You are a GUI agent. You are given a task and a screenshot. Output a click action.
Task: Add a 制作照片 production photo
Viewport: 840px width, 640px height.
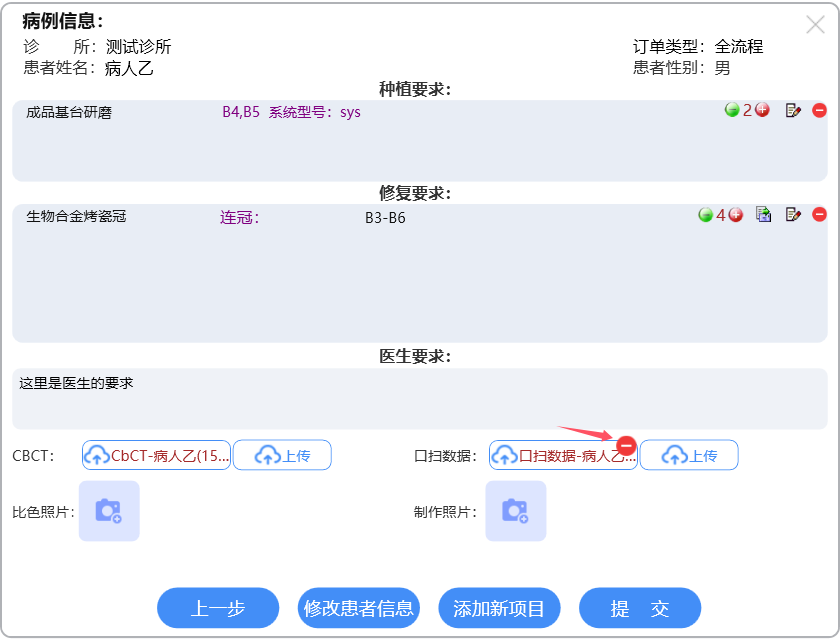pyautogui.click(x=516, y=511)
